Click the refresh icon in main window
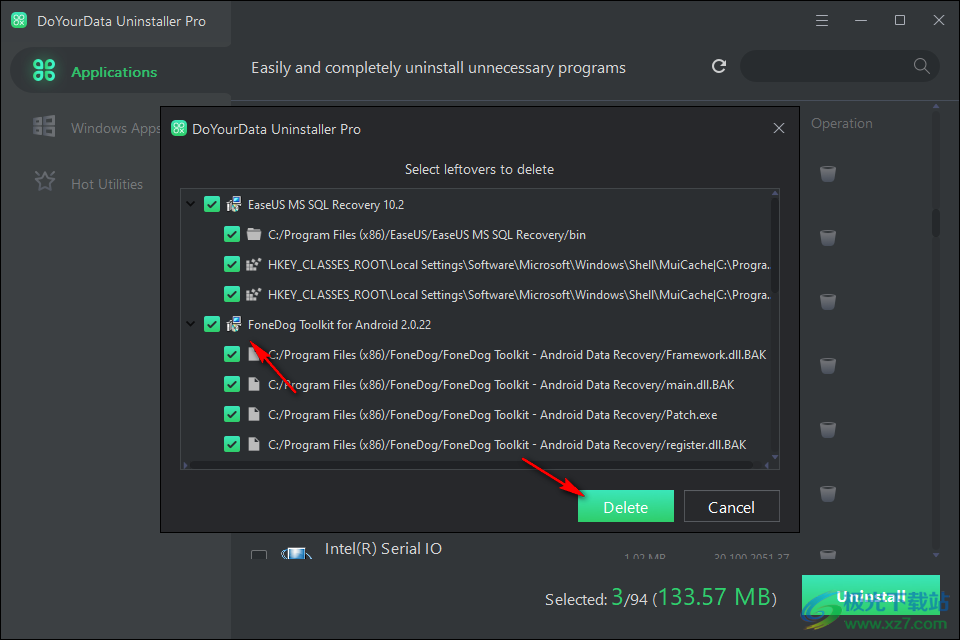Viewport: 960px width, 640px height. coord(719,66)
